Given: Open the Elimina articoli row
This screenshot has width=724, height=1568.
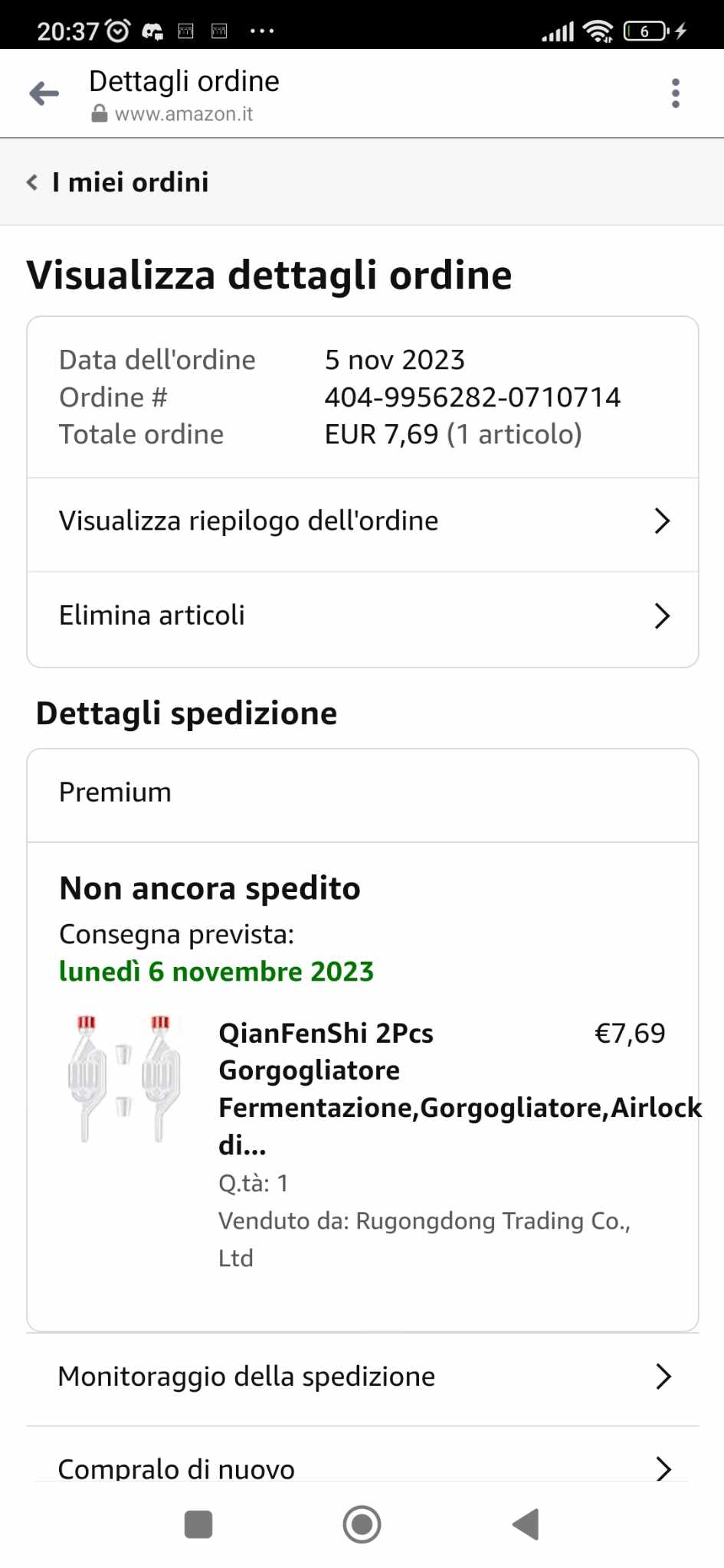Looking at the screenshot, I should pyautogui.click(x=152, y=616).
